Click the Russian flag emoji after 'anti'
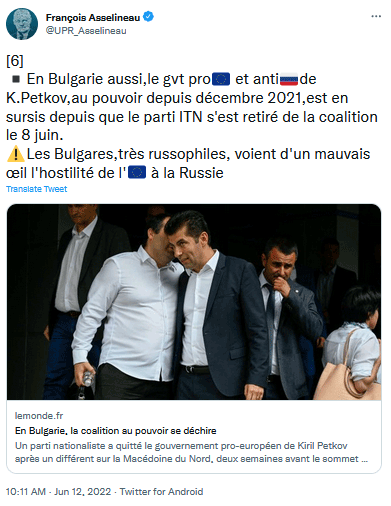The image size is (391, 506). (x=289, y=80)
